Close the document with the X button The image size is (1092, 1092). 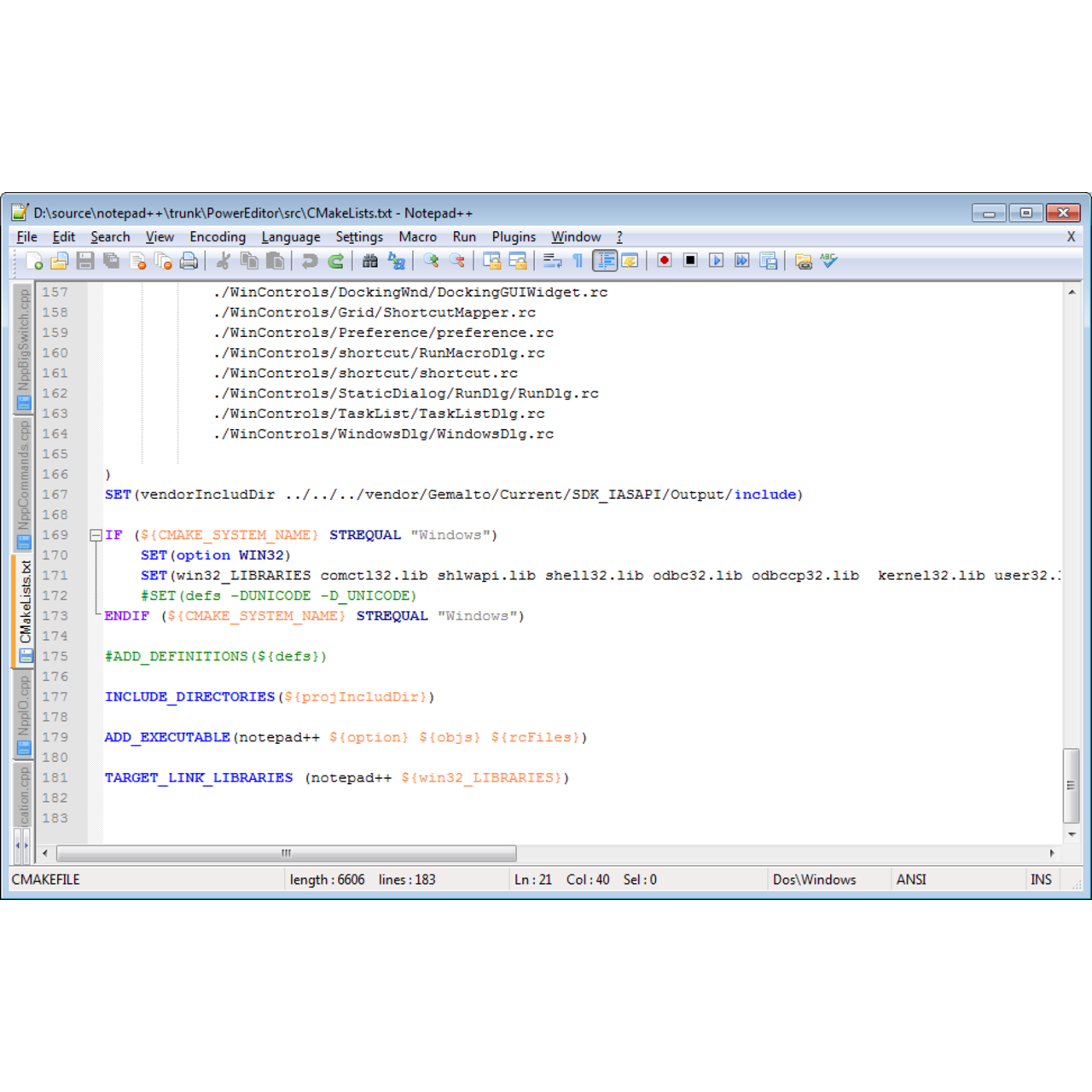click(x=1071, y=236)
